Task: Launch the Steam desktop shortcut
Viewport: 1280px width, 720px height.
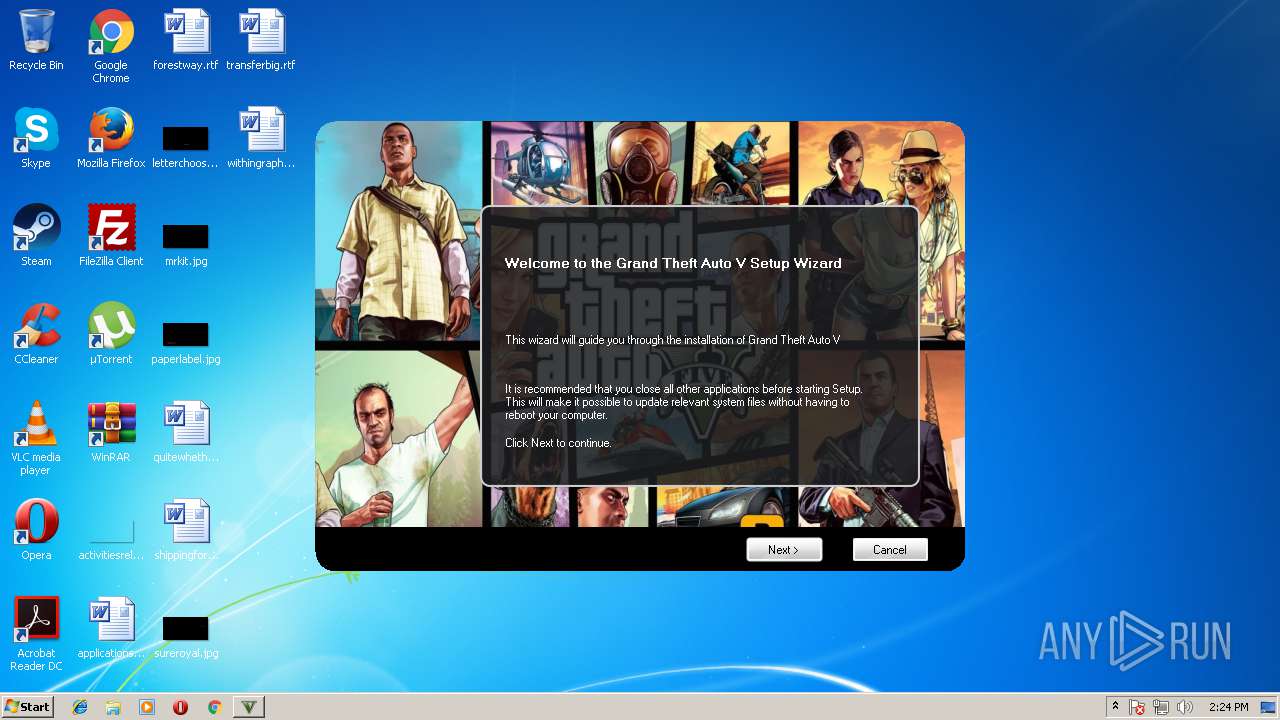Action: [x=36, y=237]
